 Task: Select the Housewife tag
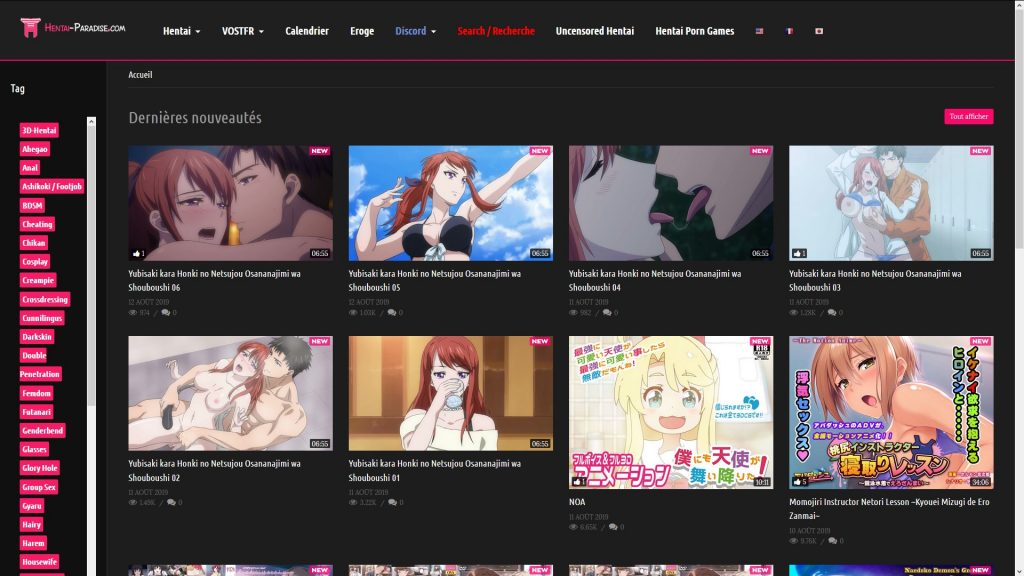point(39,562)
